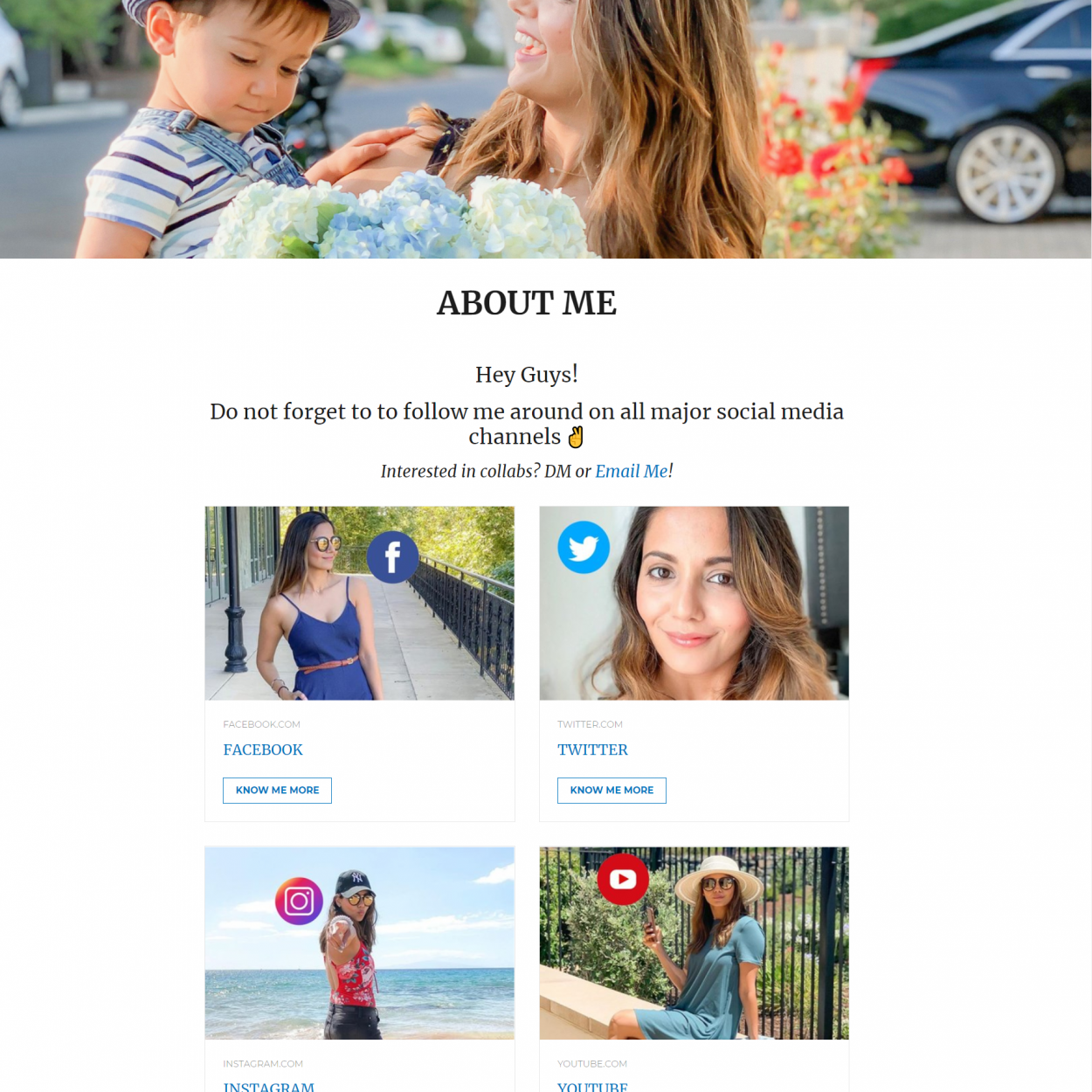Click Know Me More under Twitter
The image size is (1092, 1092).
(612, 790)
